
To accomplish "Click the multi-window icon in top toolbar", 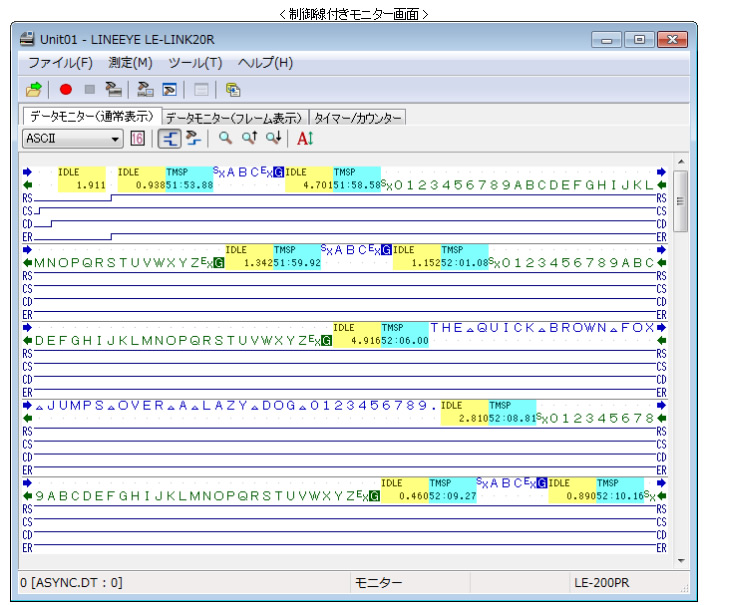I will [233, 89].
